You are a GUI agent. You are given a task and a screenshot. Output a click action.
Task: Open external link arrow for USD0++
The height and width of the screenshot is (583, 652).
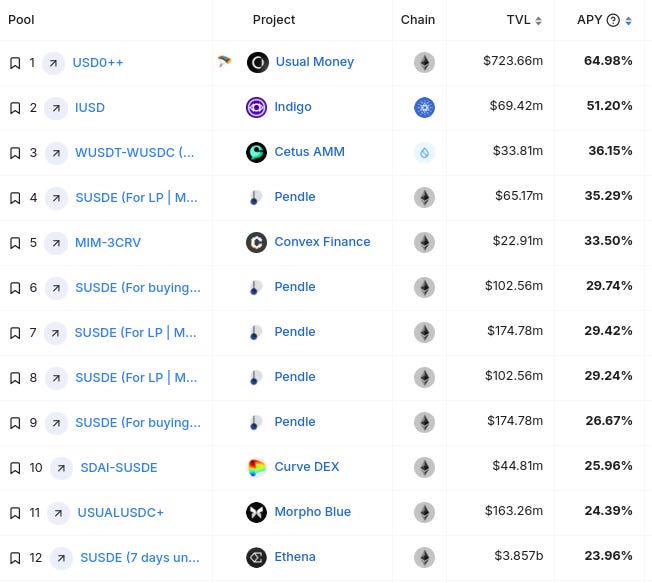(53, 63)
